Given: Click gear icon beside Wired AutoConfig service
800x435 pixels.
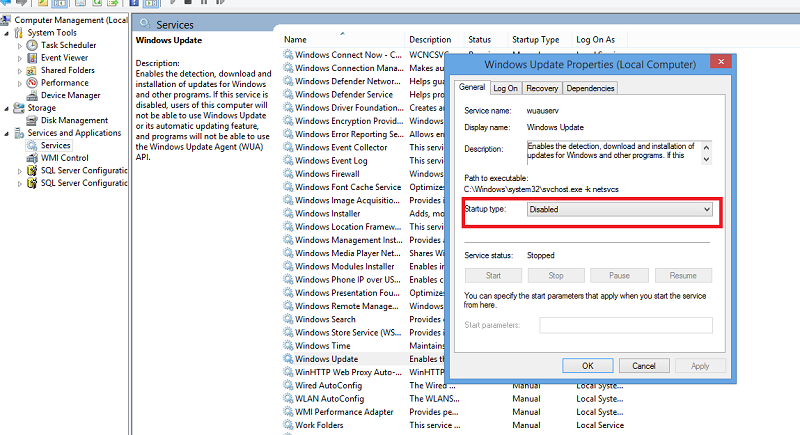Looking at the screenshot, I should (288, 386).
